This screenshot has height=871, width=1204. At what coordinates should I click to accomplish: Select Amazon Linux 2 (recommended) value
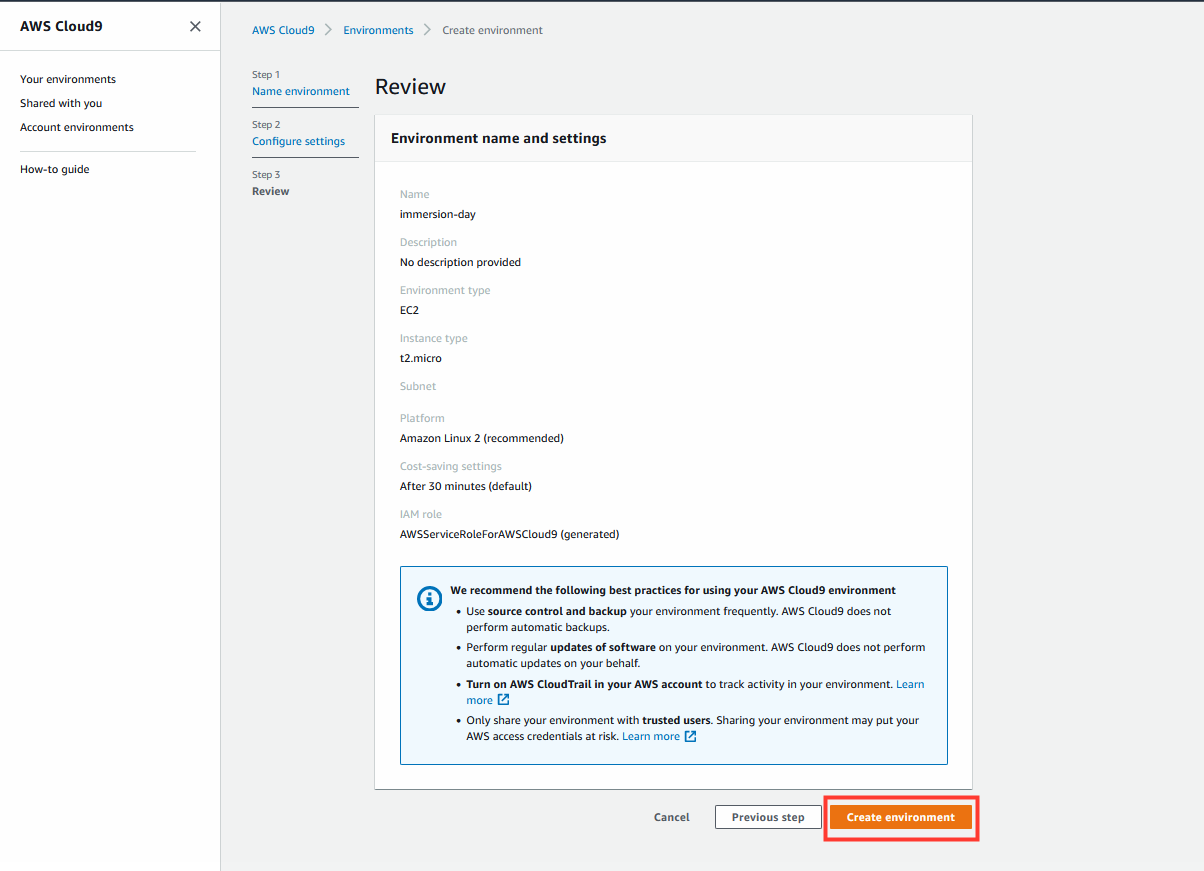482,438
